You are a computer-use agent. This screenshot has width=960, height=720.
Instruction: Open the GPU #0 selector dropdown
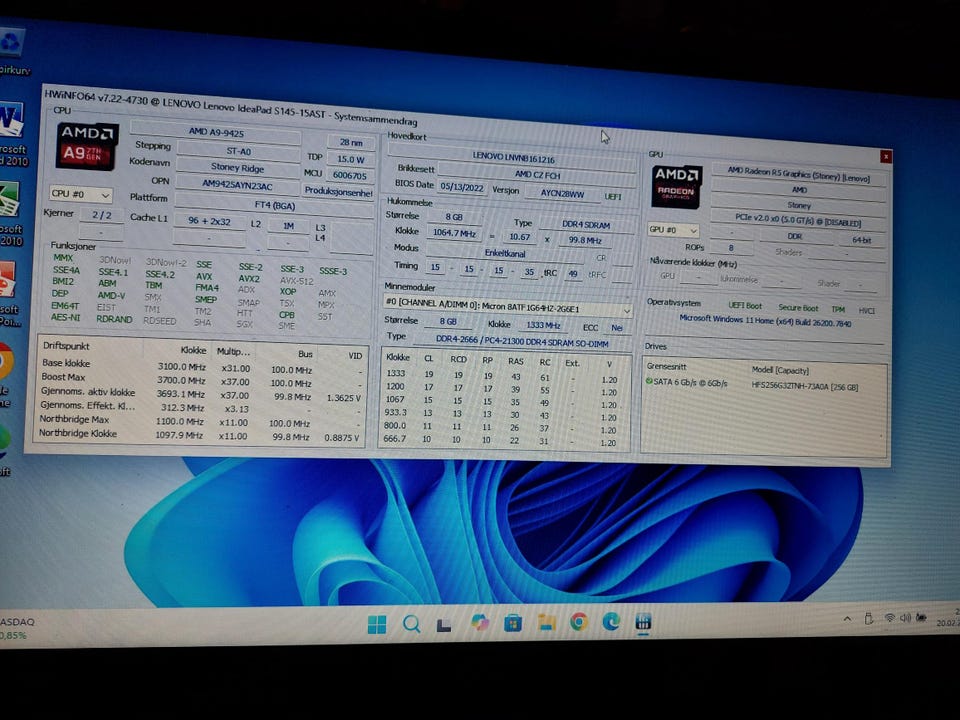[673, 230]
